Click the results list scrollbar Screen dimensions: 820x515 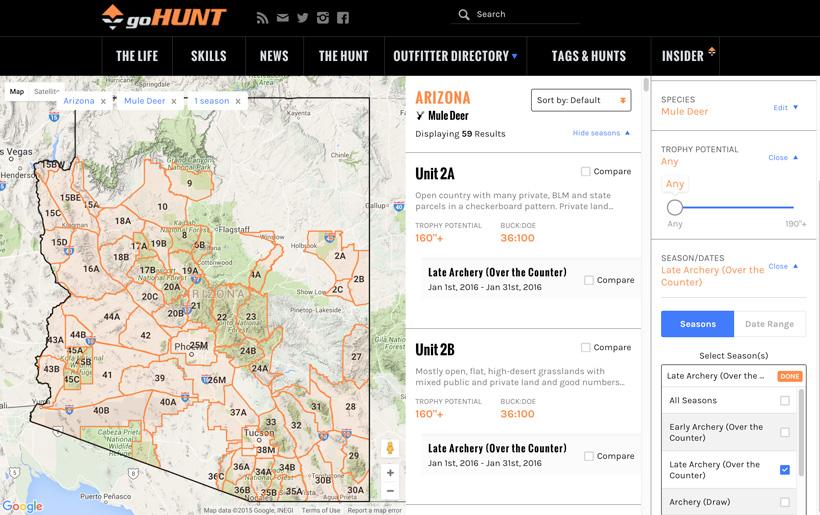pyautogui.click(x=646, y=85)
